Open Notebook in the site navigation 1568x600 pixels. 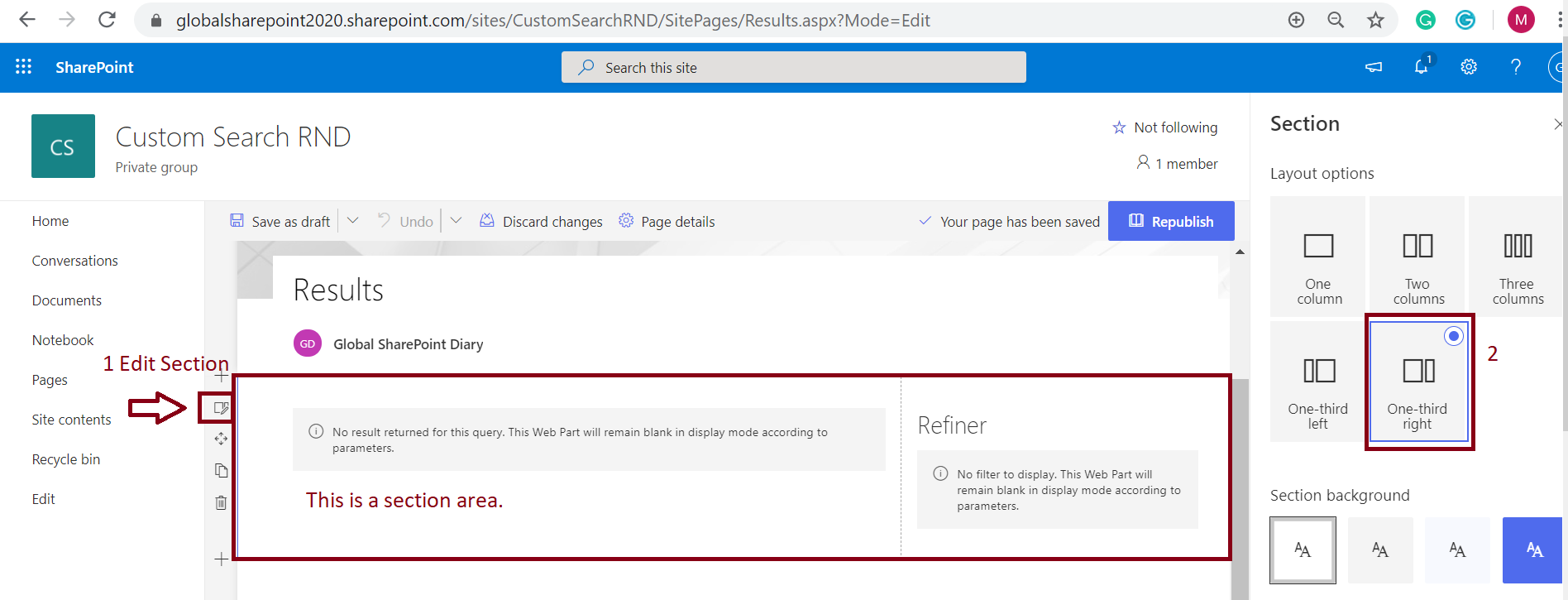[x=63, y=340]
